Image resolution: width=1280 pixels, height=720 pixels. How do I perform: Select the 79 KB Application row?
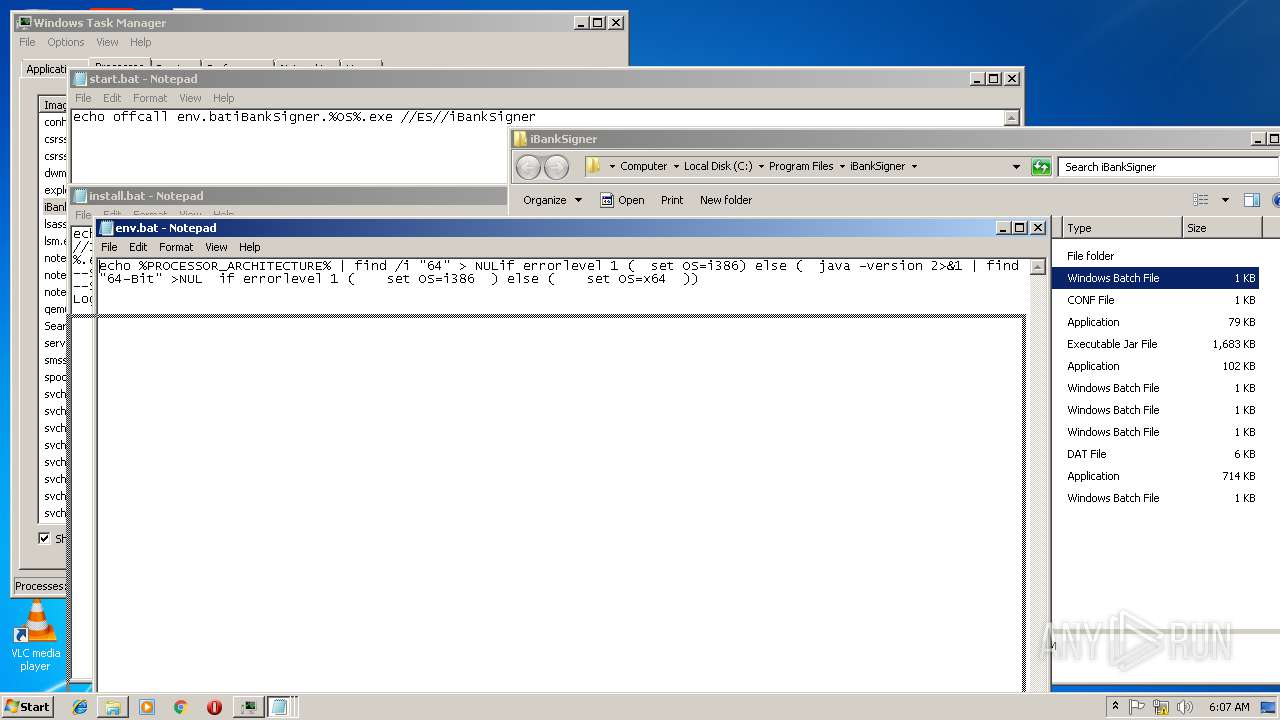click(x=1158, y=322)
